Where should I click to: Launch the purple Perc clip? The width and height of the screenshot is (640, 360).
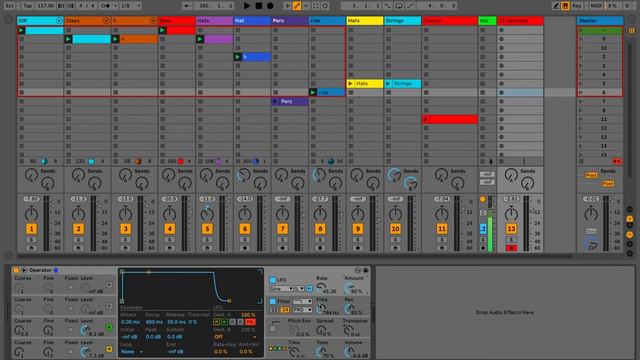point(276,101)
